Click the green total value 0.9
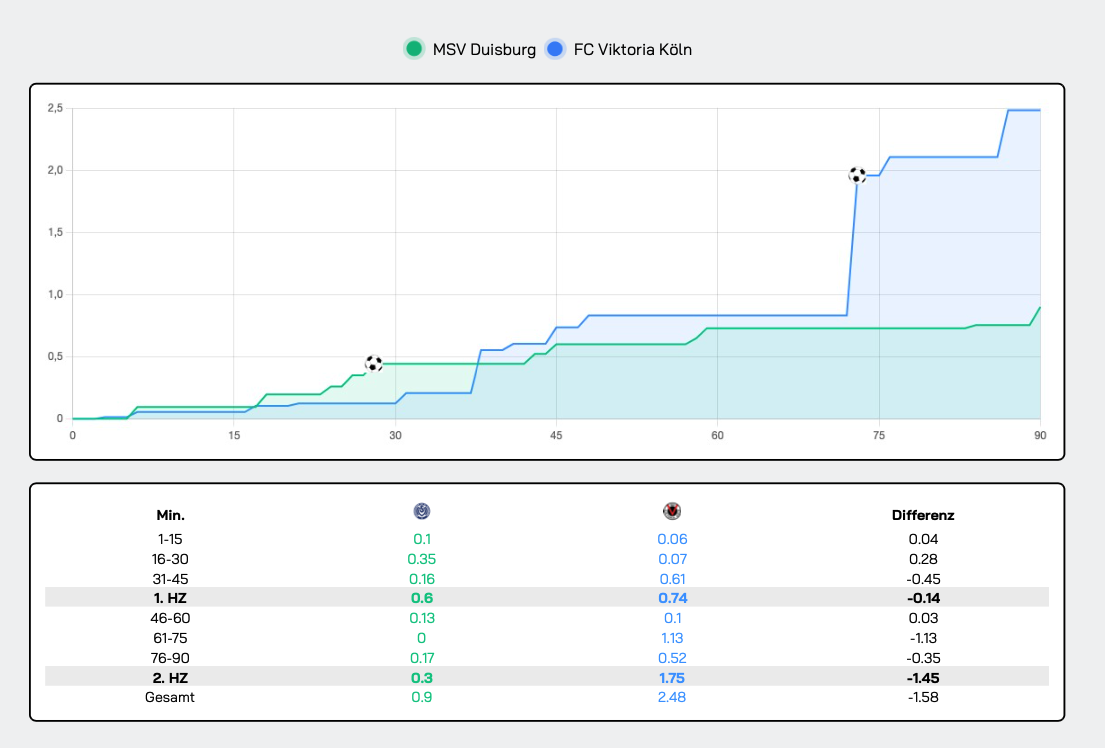This screenshot has width=1105, height=748. [421, 697]
